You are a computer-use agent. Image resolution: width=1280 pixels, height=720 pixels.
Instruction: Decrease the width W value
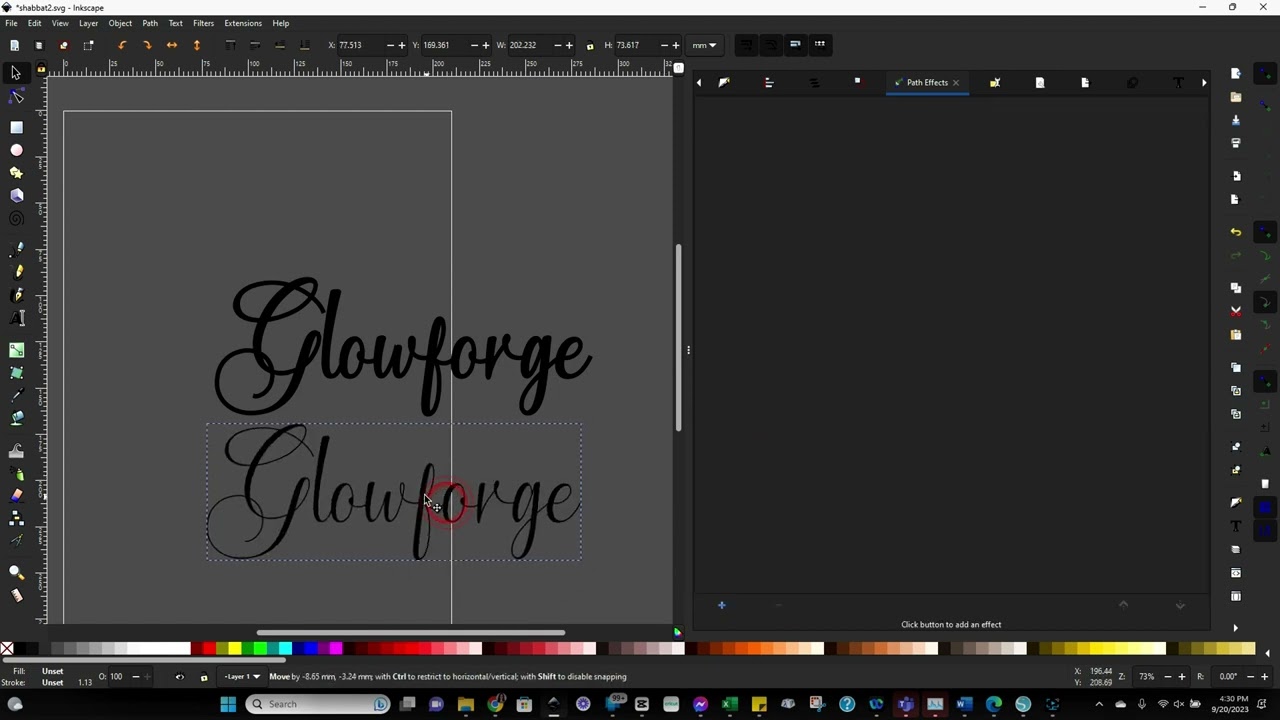558,45
